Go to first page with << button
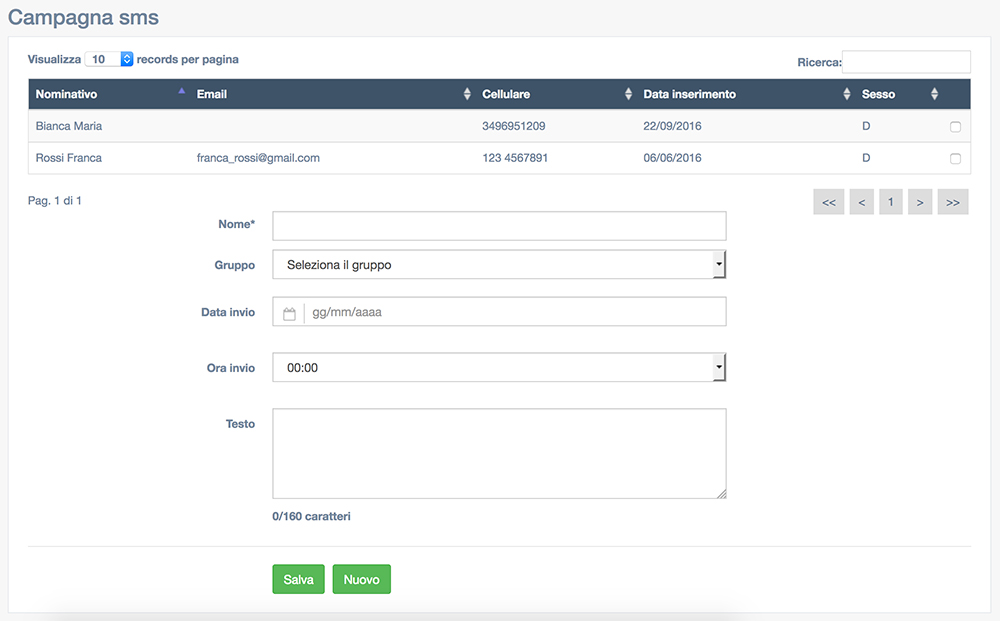The width and height of the screenshot is (1000, 621). pos(828,202)
